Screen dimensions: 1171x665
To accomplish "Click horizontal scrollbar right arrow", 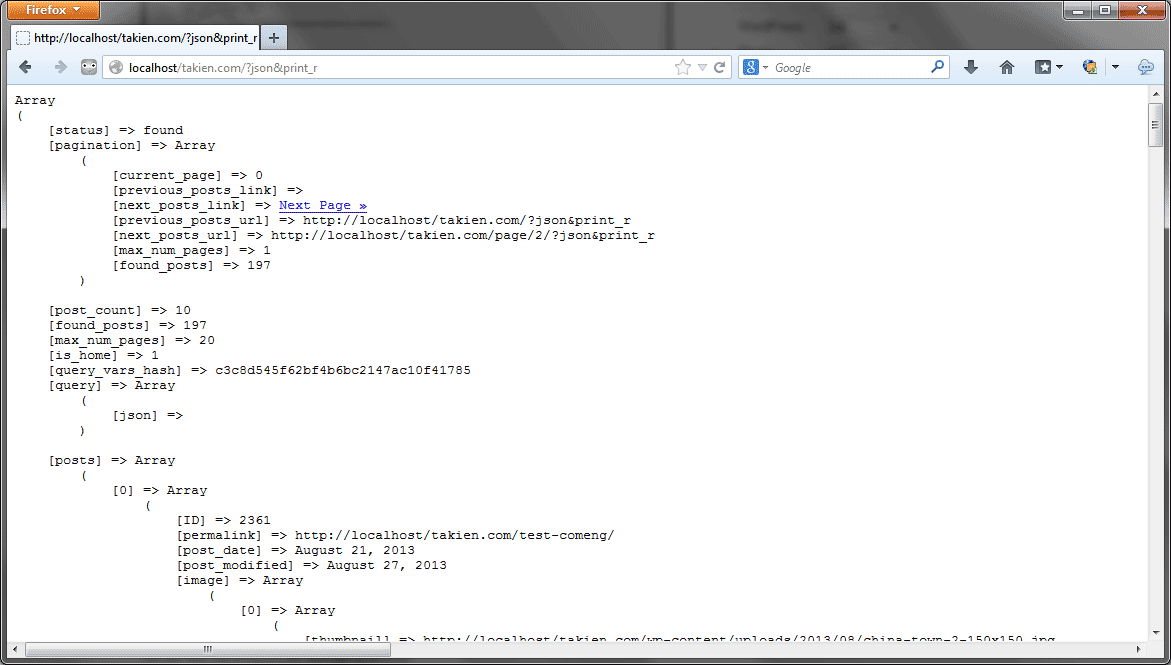I will [1139, 649].
